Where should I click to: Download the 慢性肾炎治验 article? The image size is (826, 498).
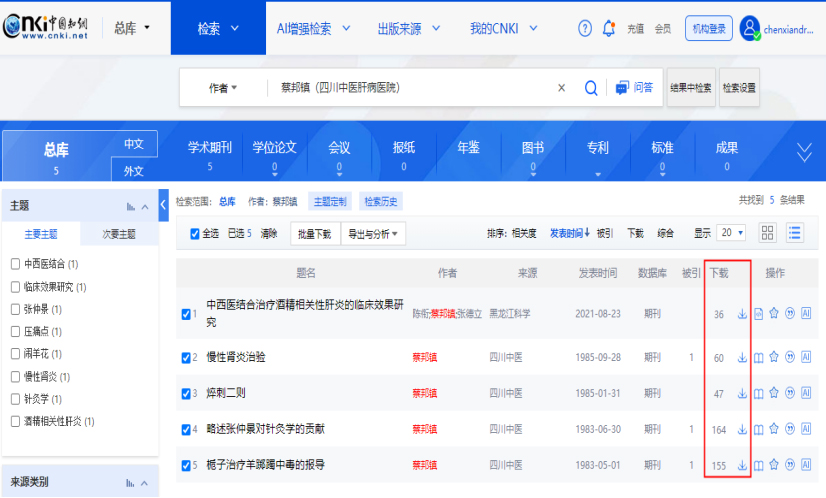[x=742, y=357]
